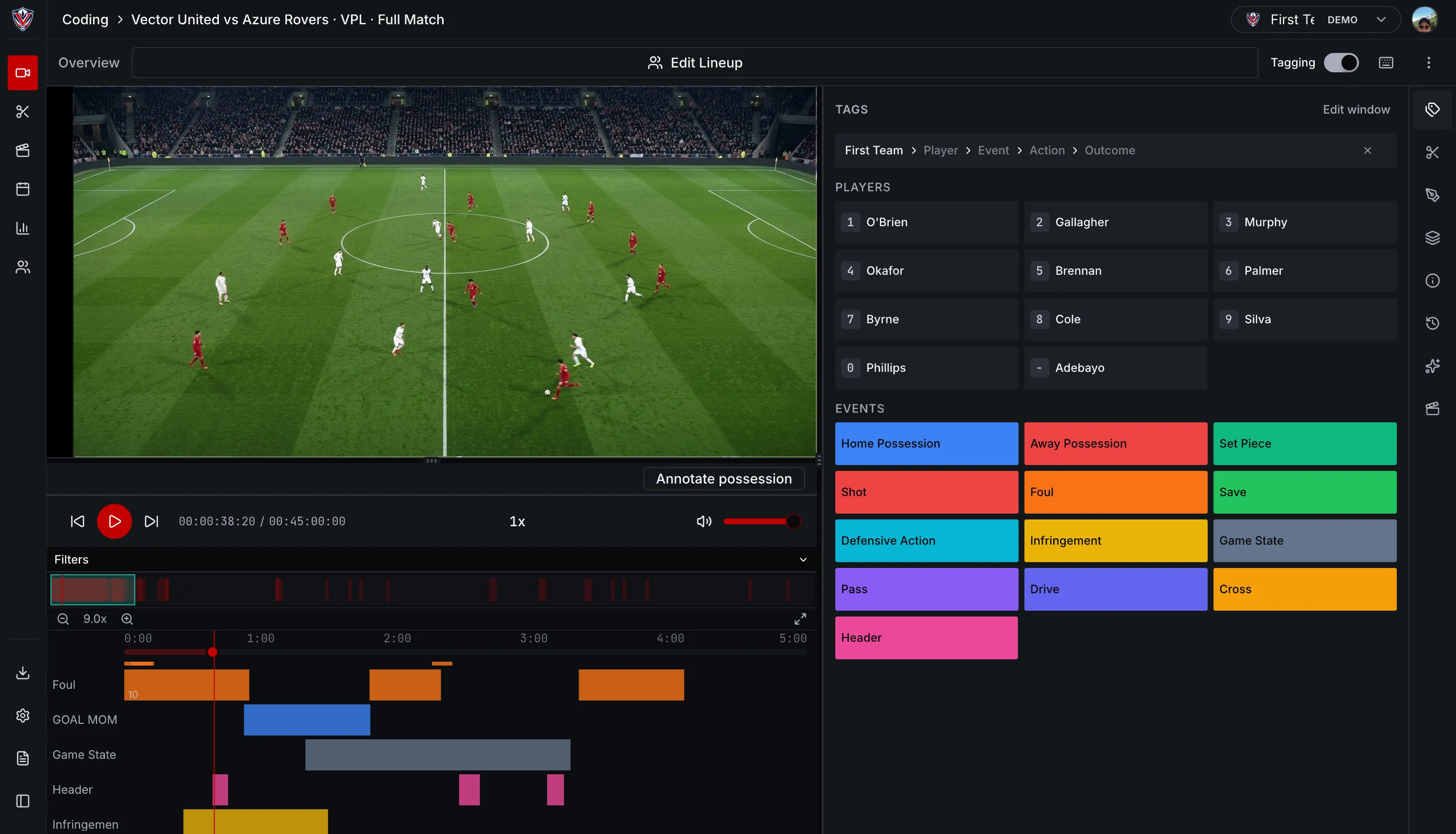Tag the Defensive Action event
This screenshot has height=834, width=1456.
tap(927, 541)
